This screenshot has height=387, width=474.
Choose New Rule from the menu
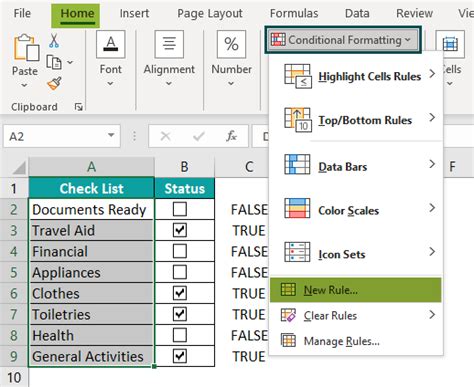pyautogui.click(x=356, y=290)
